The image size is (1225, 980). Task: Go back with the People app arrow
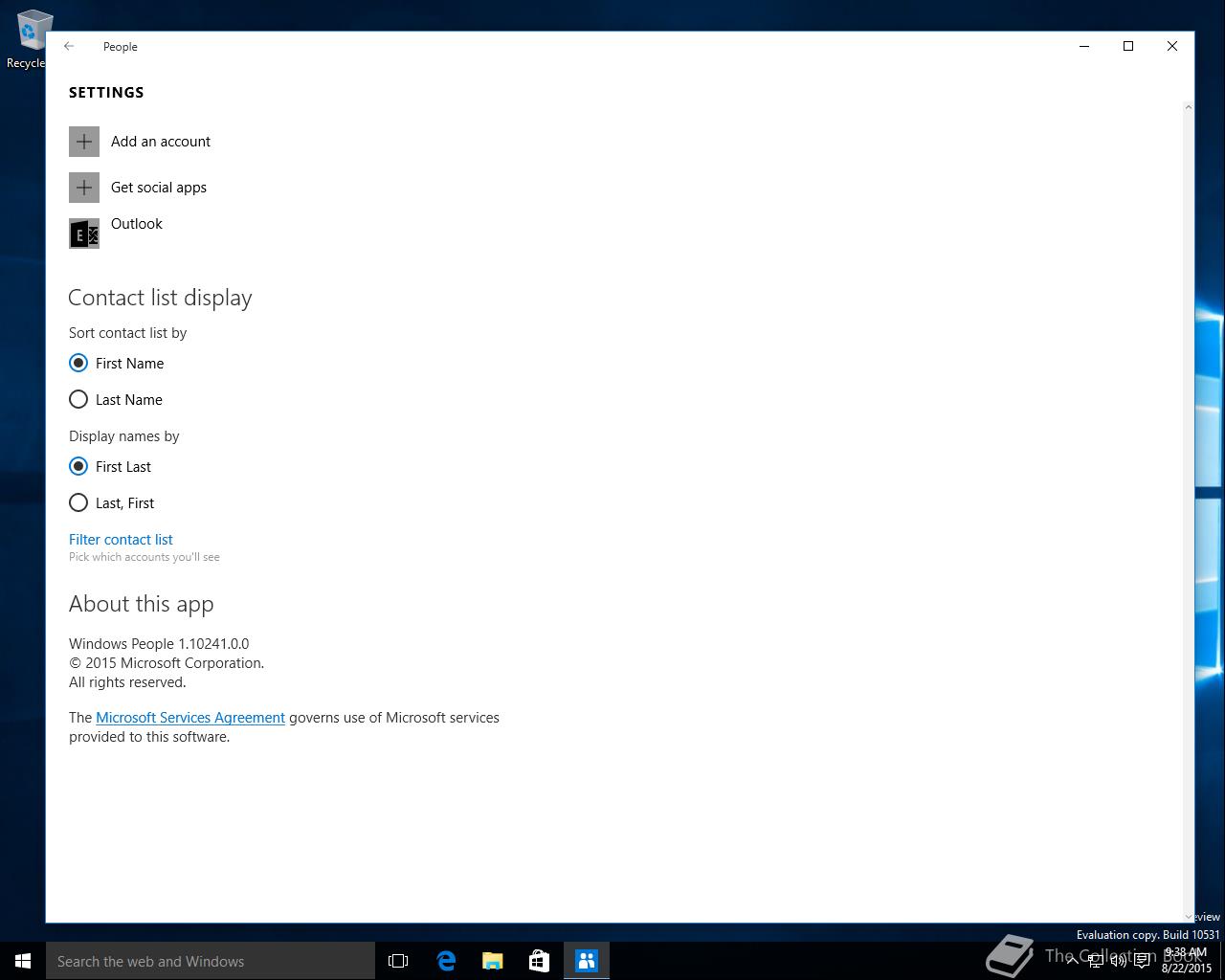click(69, 46)
